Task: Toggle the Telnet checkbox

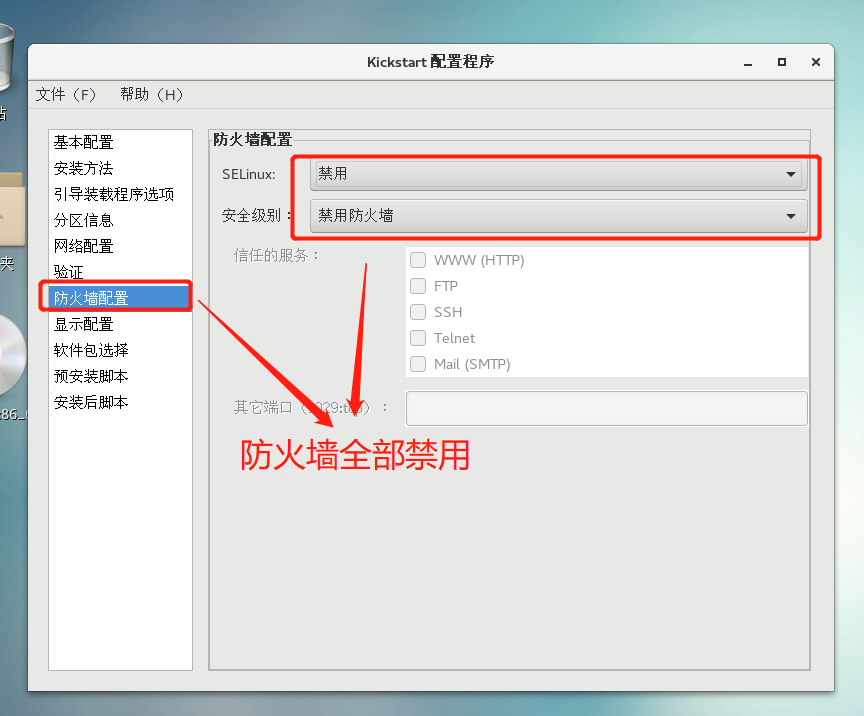Action: pyautogui.click(x=418, y=338)
